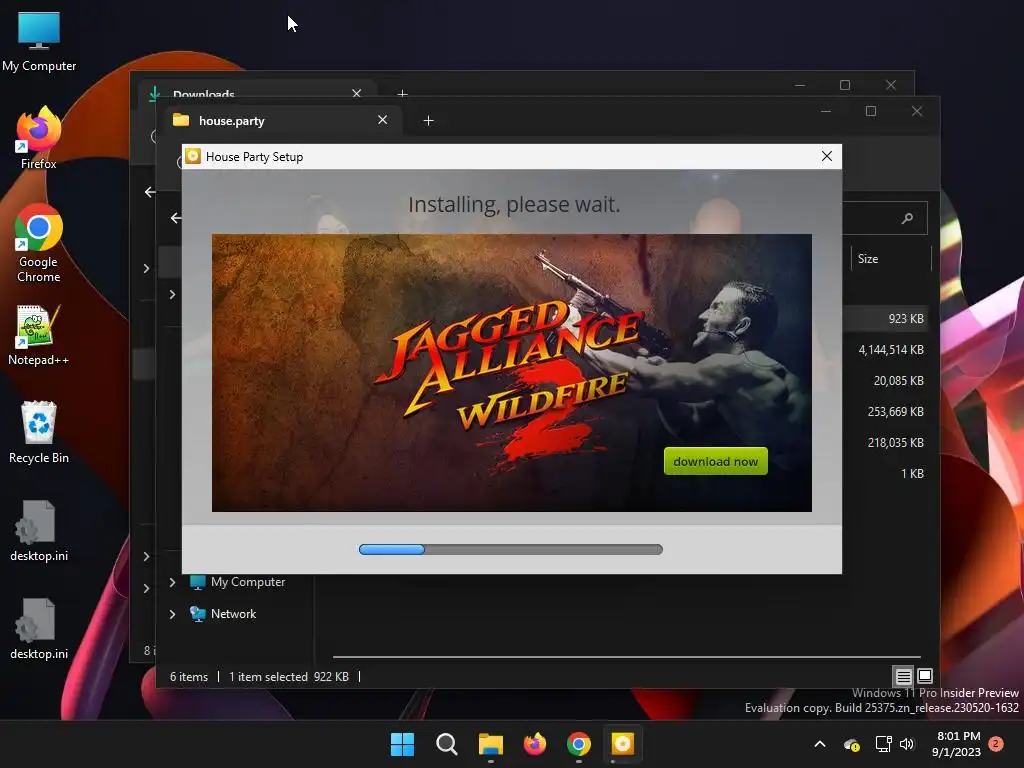
Task: Open Notepad++ desktop shortcut
Action: [39, 334]
